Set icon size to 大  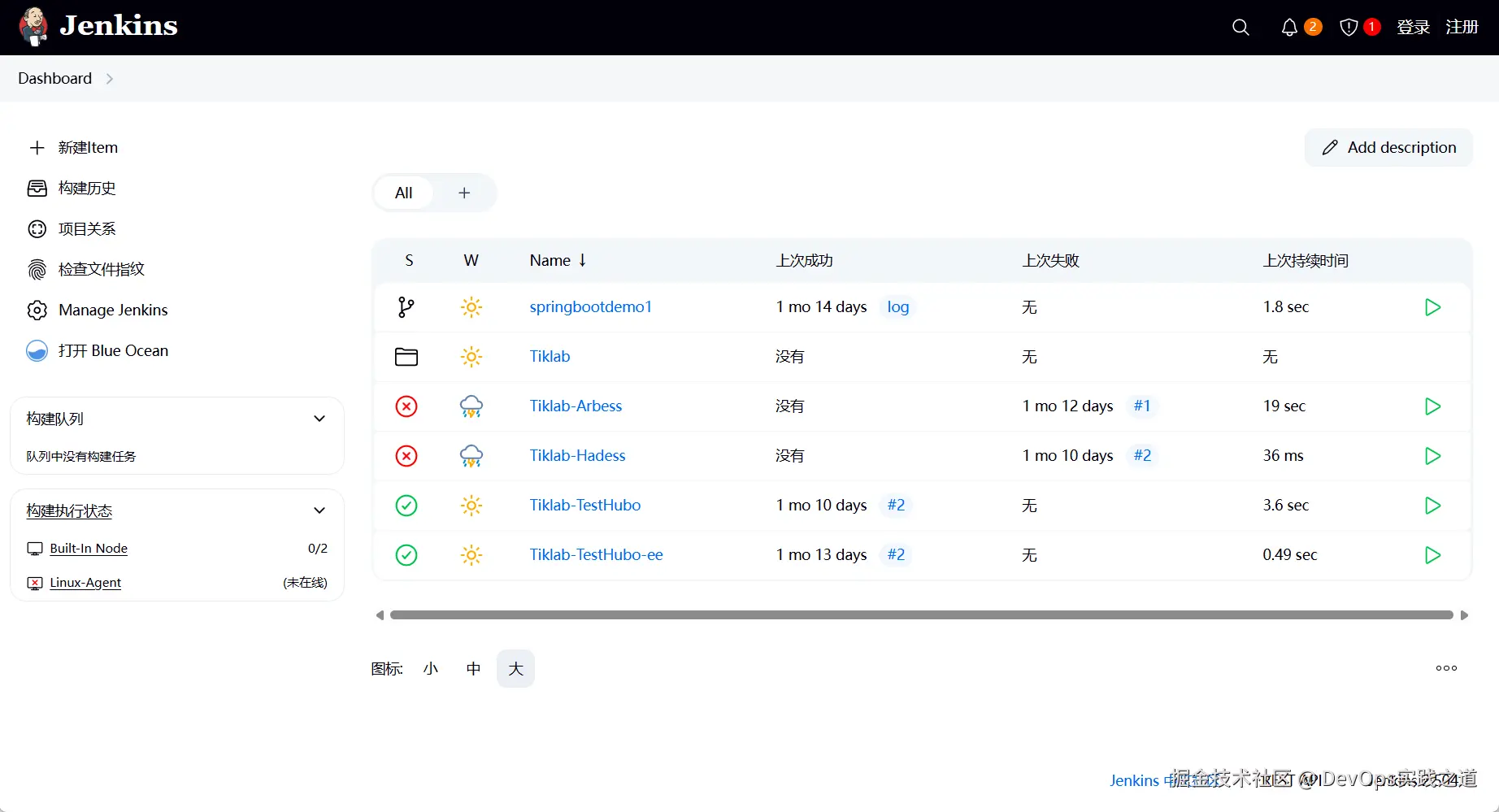tap(515, 669)
